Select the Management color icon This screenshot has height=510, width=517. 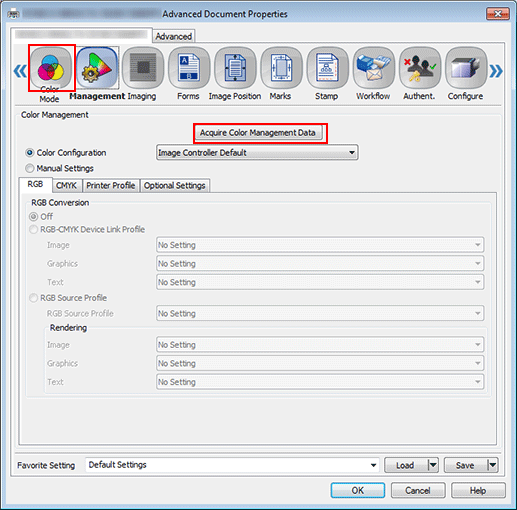97,68
